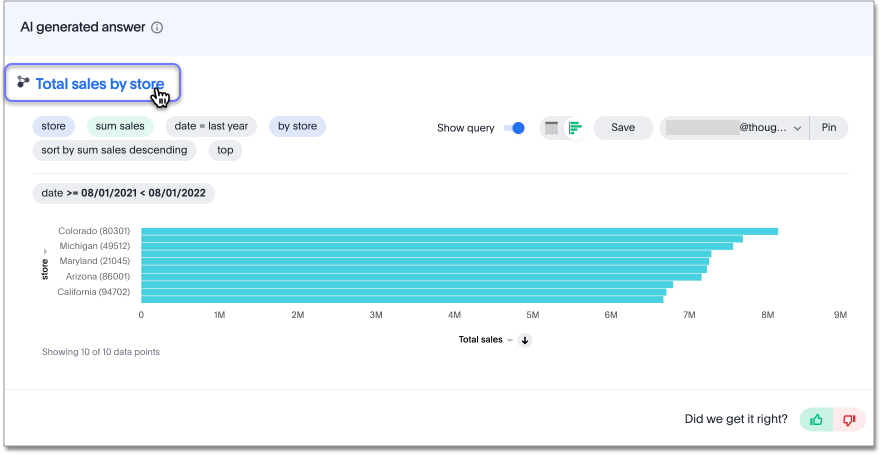881x455 pixels.
Task: Click the info icon beside AI generated answer
Action: 157,28
